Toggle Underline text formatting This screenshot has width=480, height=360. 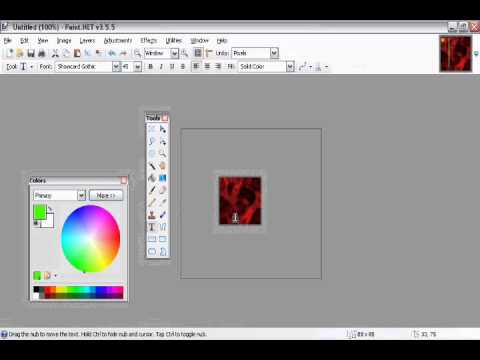point(172,67)
